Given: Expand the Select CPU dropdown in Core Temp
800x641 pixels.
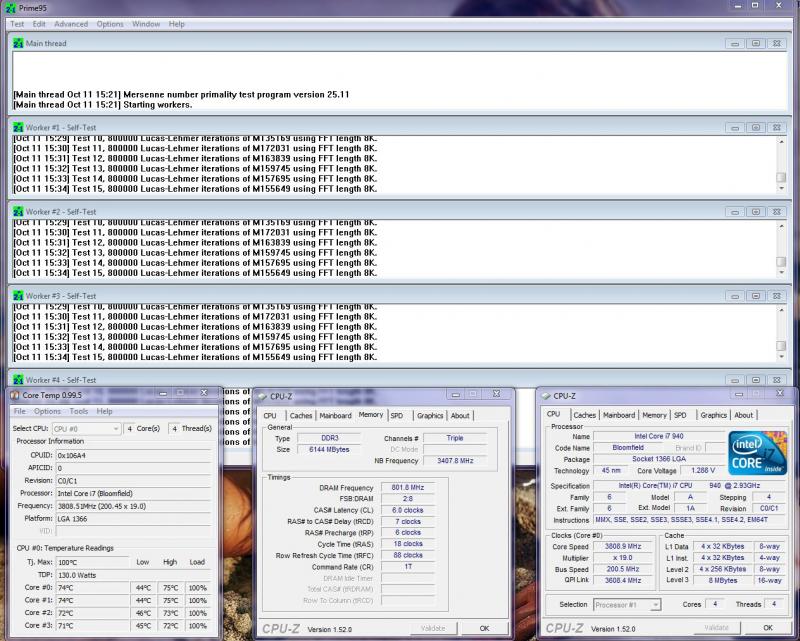Looking at the screenshot, I should tap(86, 429).
